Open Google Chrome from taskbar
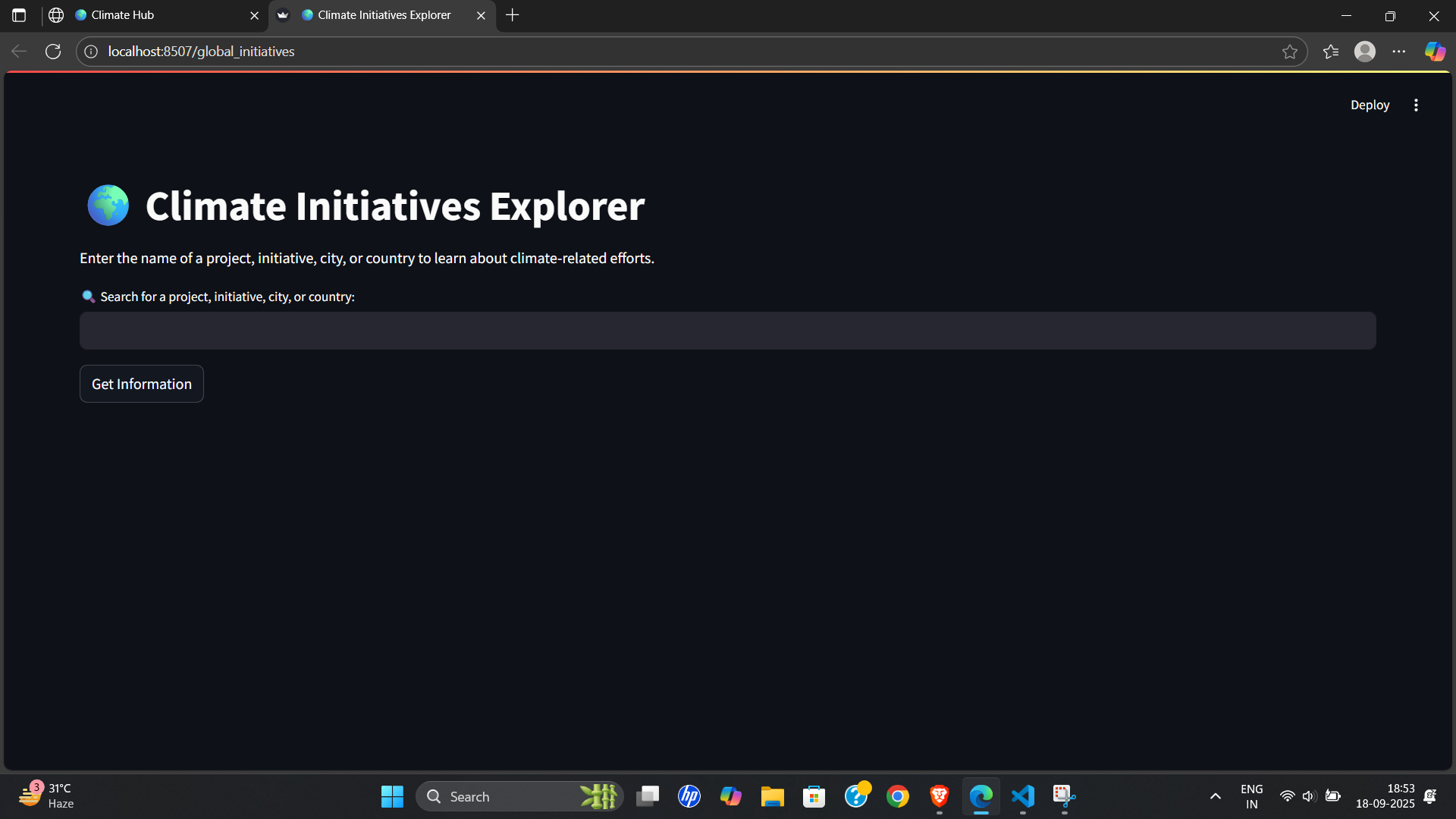This screenshot has height=819, width=1456. click(x=897, y=796)
